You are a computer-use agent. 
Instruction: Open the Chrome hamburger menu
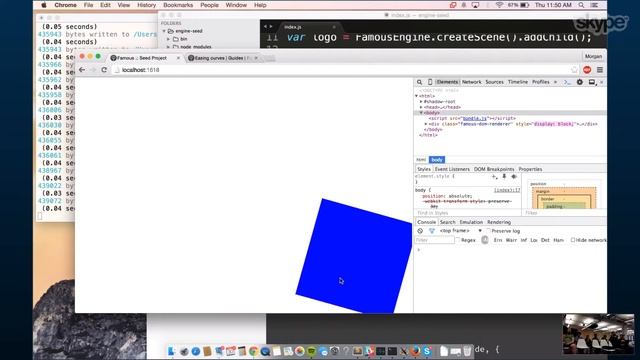pos(600,70)
